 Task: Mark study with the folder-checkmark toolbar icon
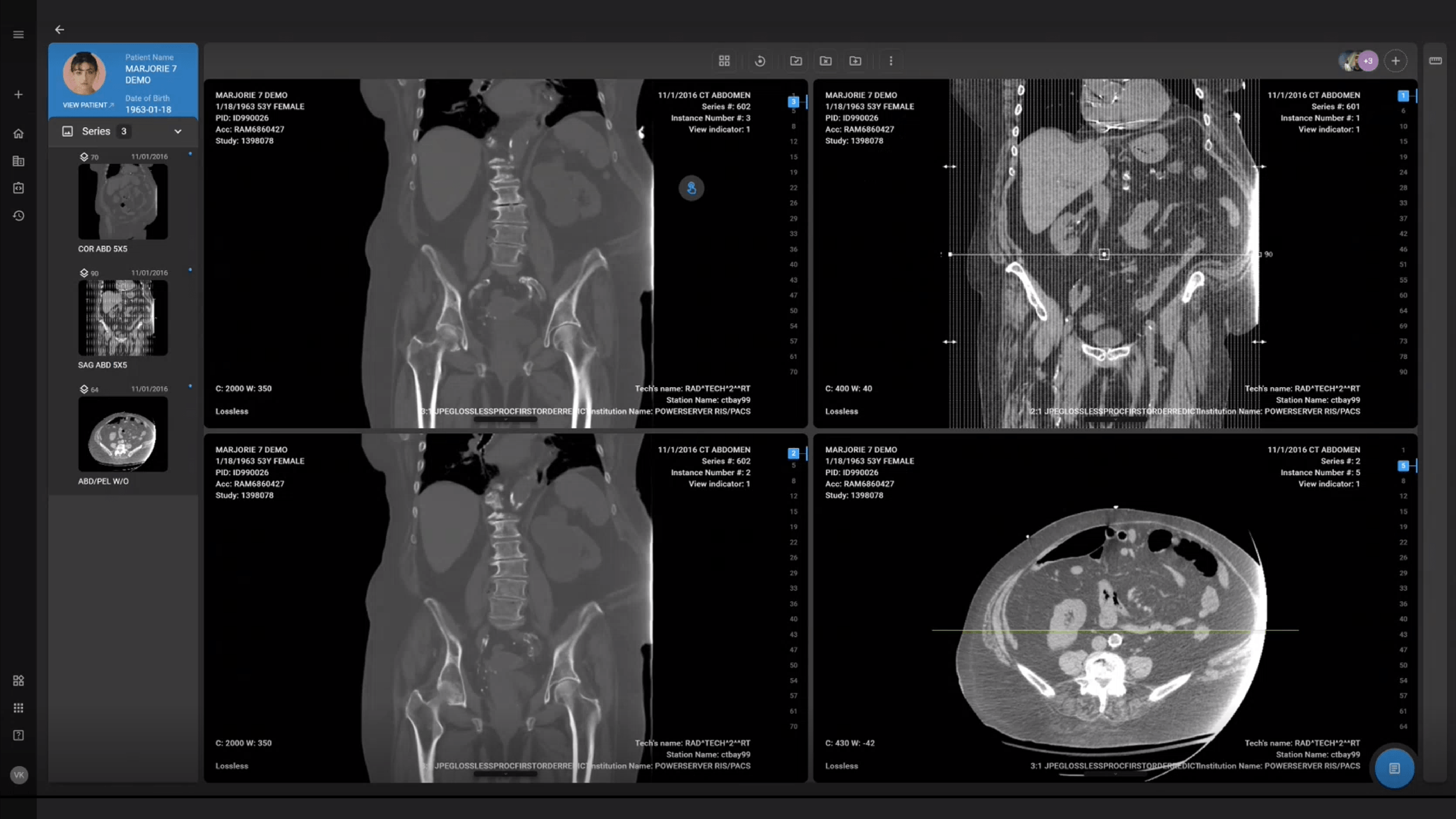(796, 61)
